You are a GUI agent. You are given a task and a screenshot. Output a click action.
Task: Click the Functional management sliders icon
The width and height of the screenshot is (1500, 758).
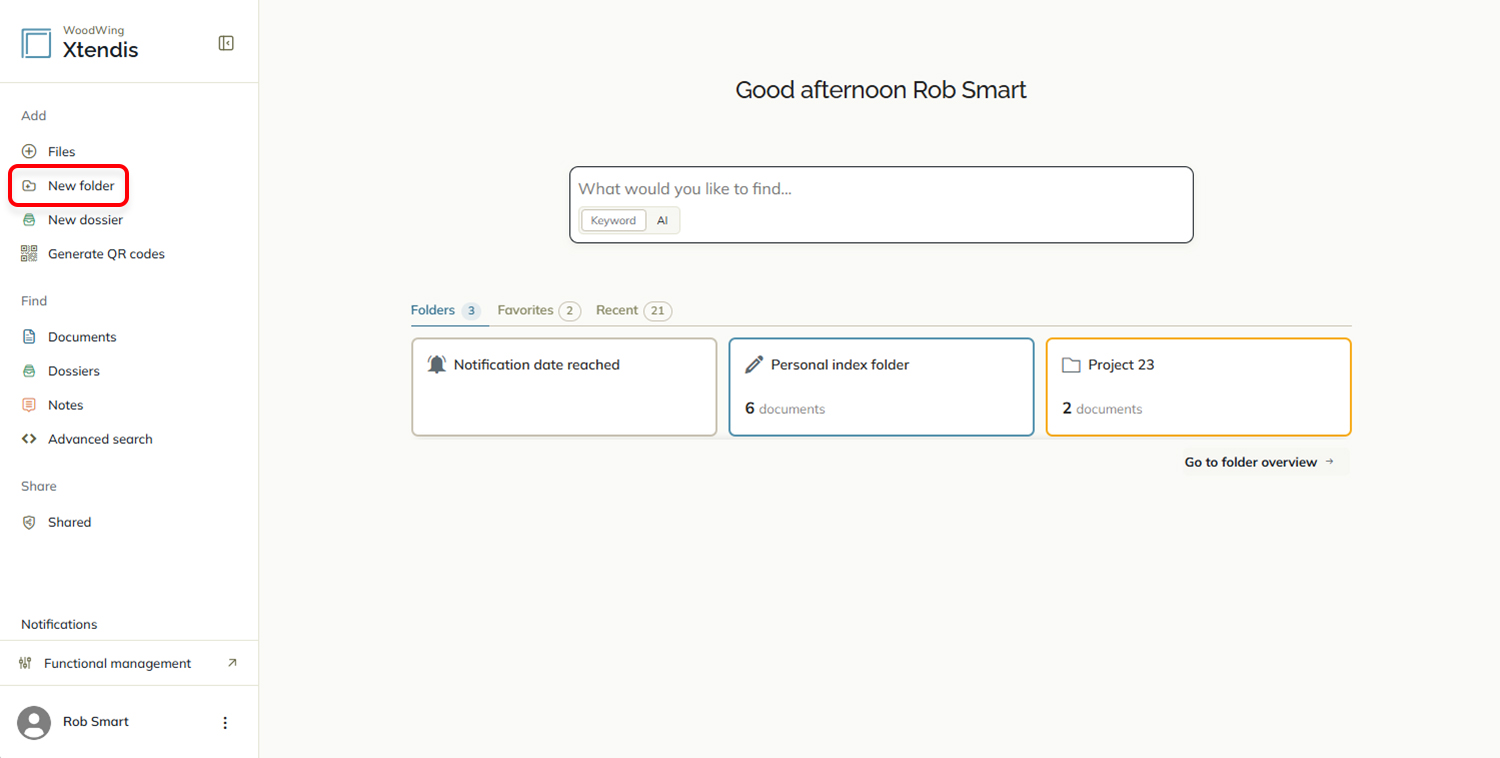click(x=26, y=663)
